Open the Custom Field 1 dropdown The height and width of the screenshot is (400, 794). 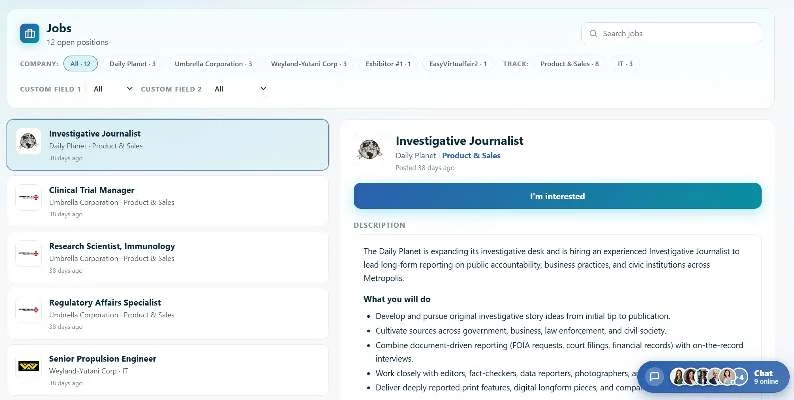click(112, 89)
